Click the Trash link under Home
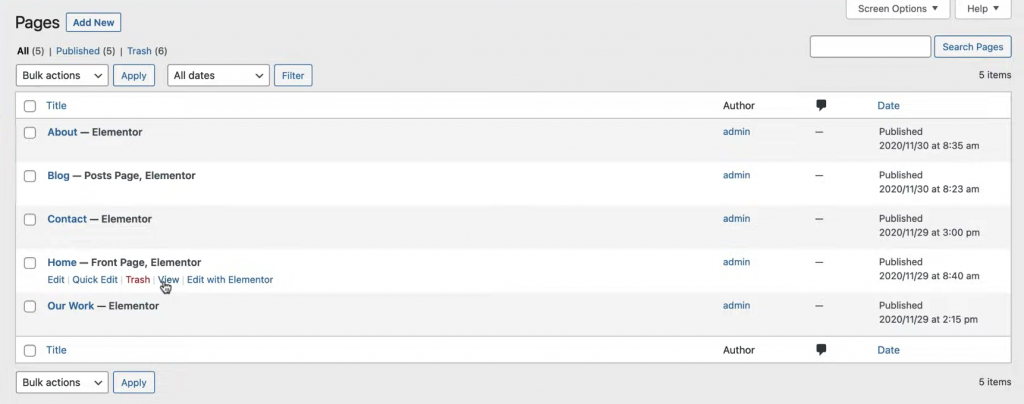 coord(138,280)
